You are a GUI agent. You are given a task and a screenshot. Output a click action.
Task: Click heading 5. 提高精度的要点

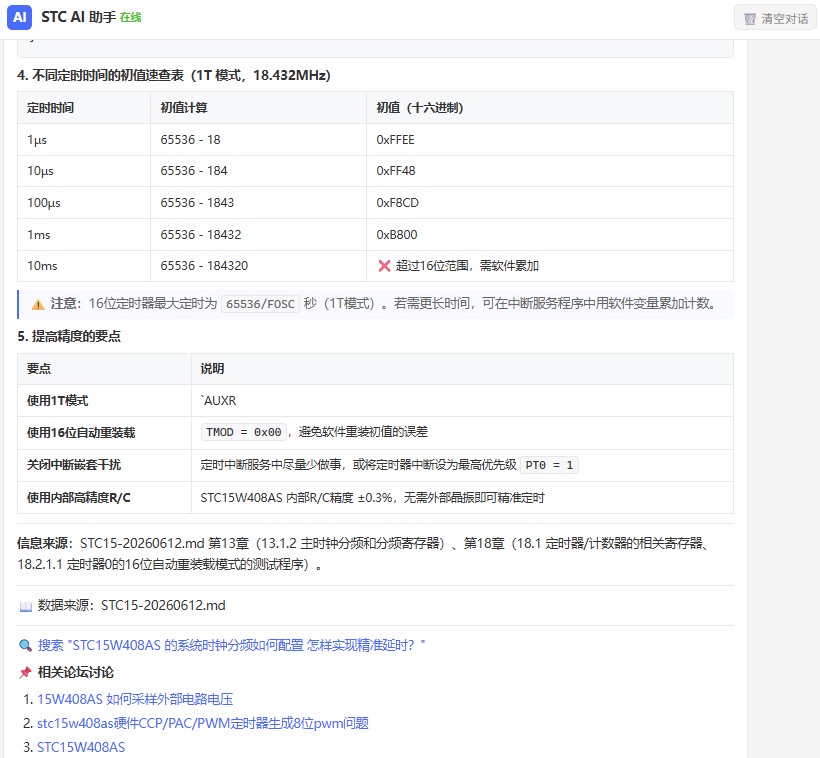click(x=69, y=336)
